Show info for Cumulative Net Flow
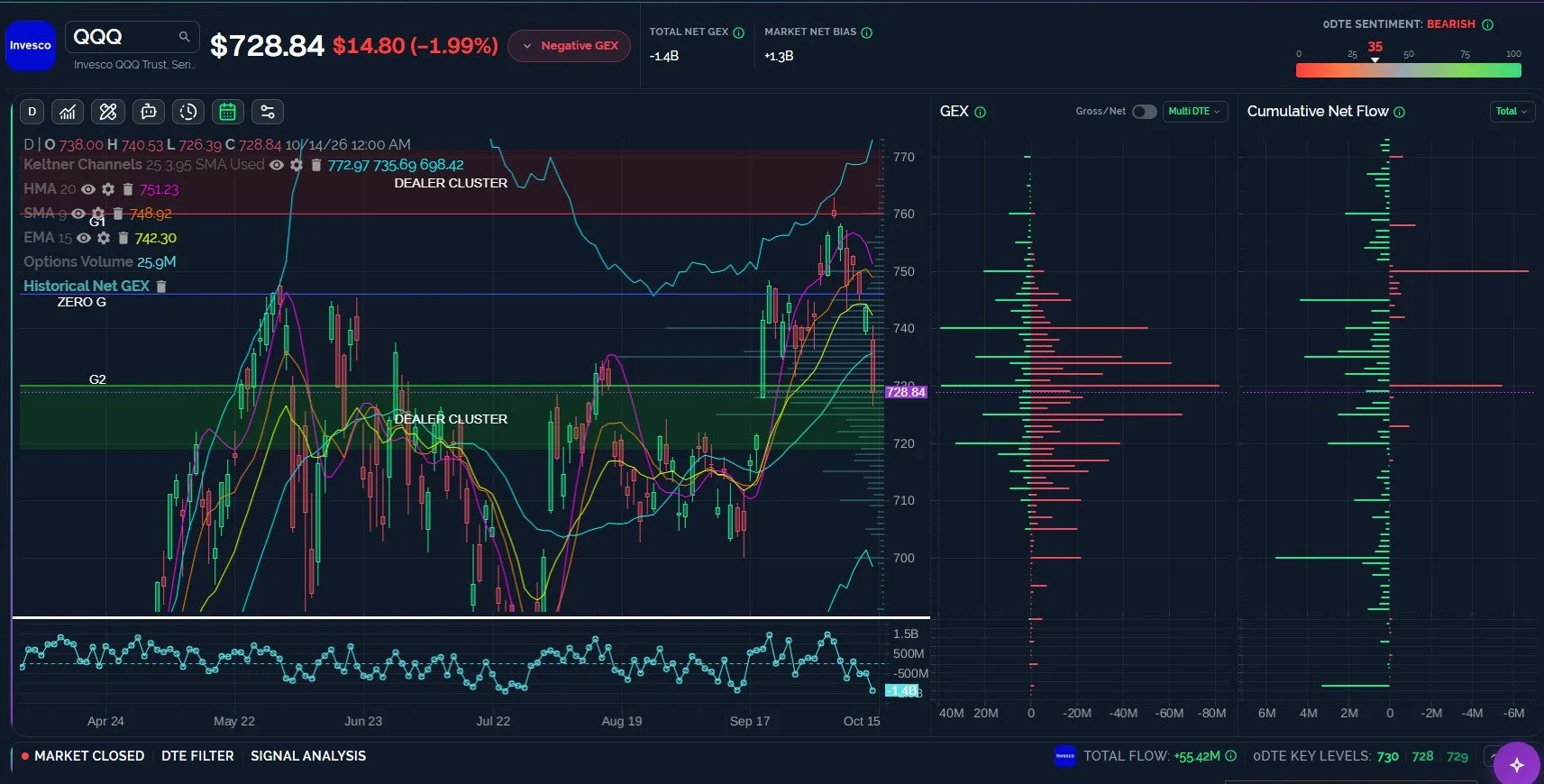The width and height of the screenshot is (1544, 784). click(x=1400, y=113)
